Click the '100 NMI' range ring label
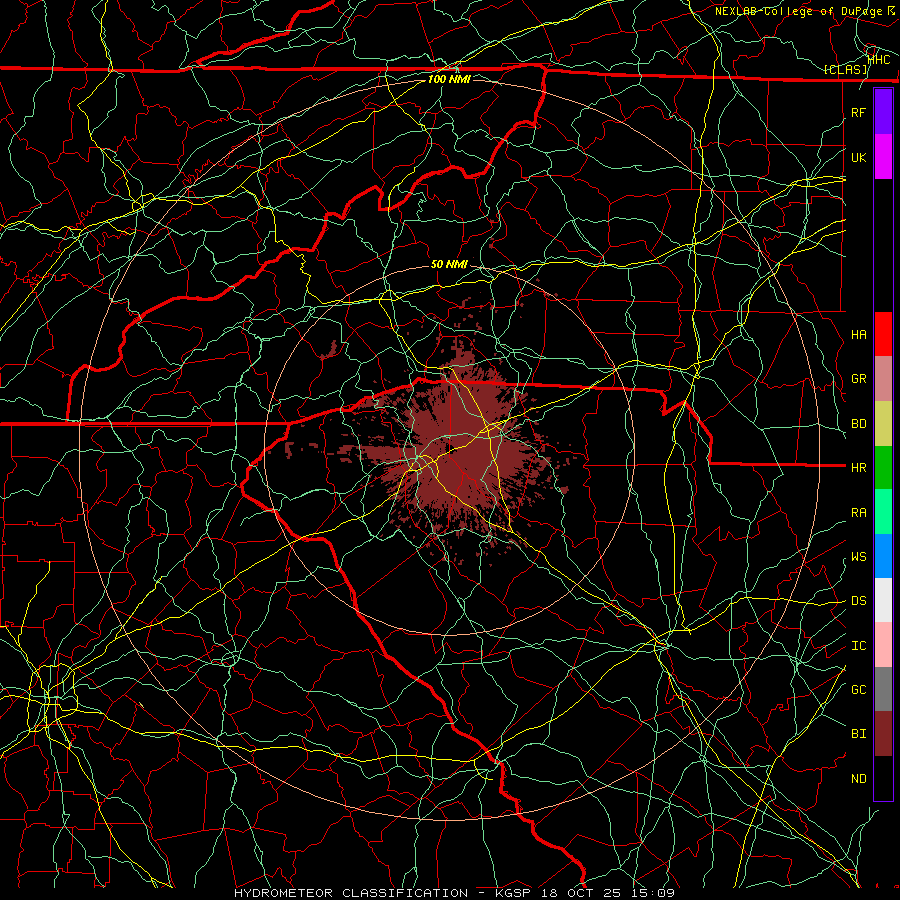This screenshot has height=900, width=900. click(449, 79)
